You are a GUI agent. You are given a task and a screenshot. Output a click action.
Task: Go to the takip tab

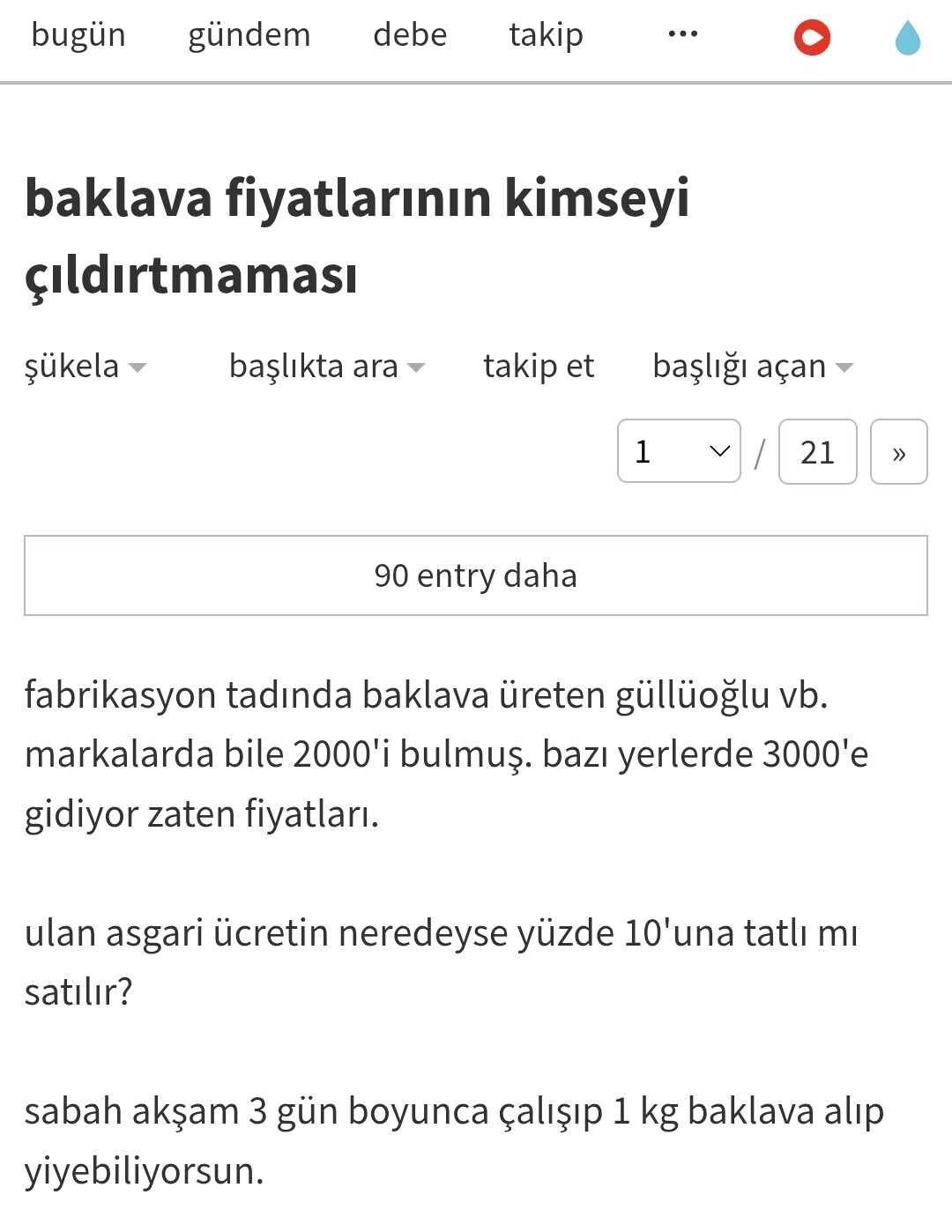pyautogui.click(x=546, y=35)
